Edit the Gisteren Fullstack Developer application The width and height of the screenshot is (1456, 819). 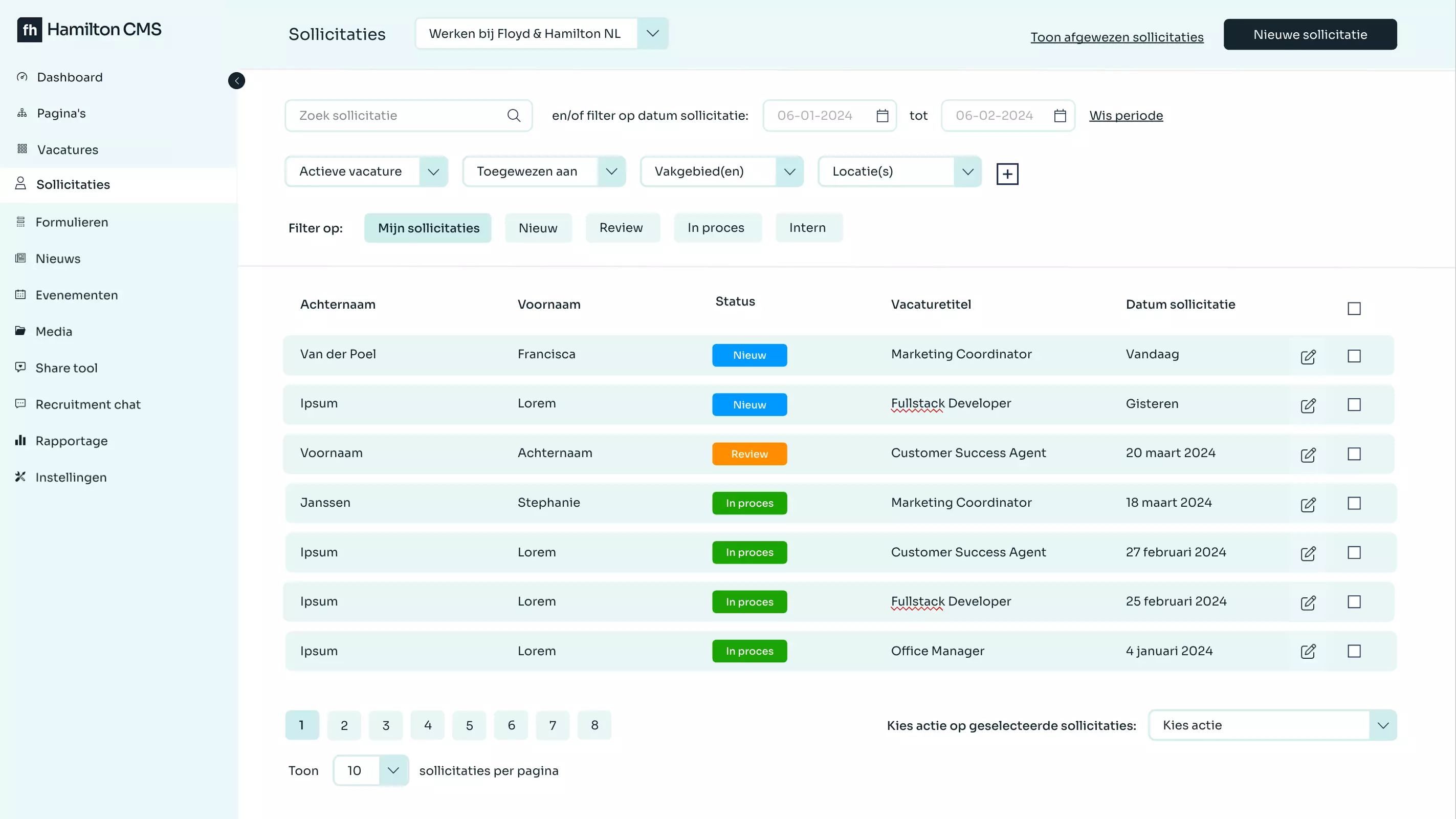1308,405
